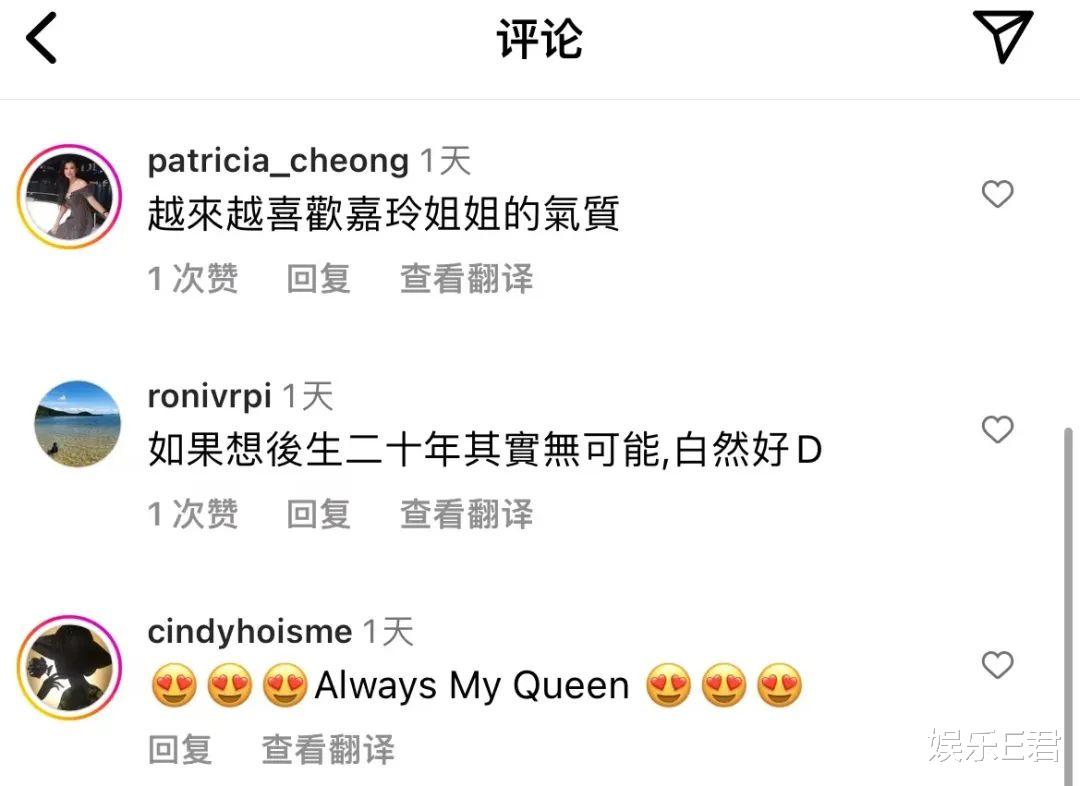View translation (查看翻译) of Always My Queen comment
The image size is (1080, 786).
pos(328,749)
